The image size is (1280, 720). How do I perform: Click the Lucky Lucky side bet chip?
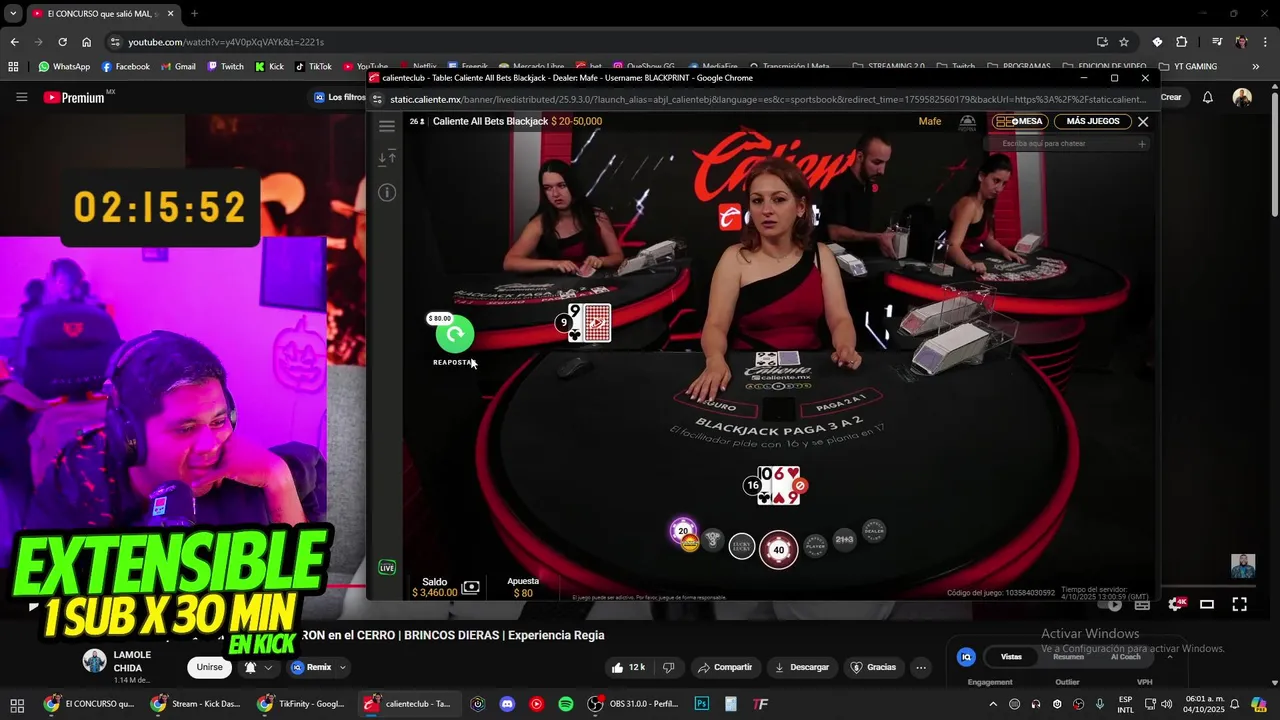[x=742, y=546]
